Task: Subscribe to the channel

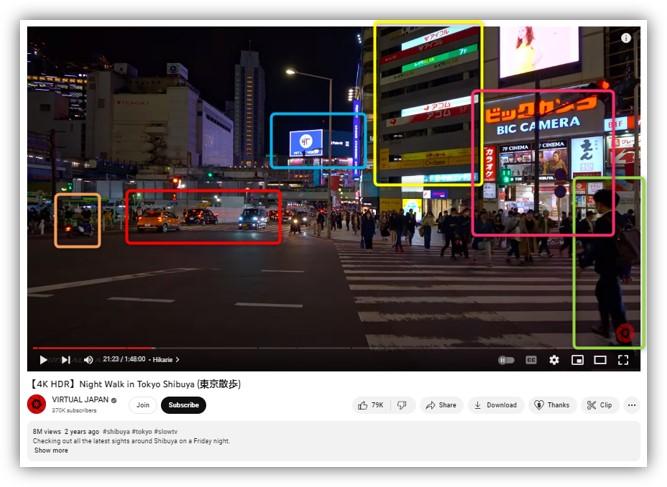Action: pos(183,405)
